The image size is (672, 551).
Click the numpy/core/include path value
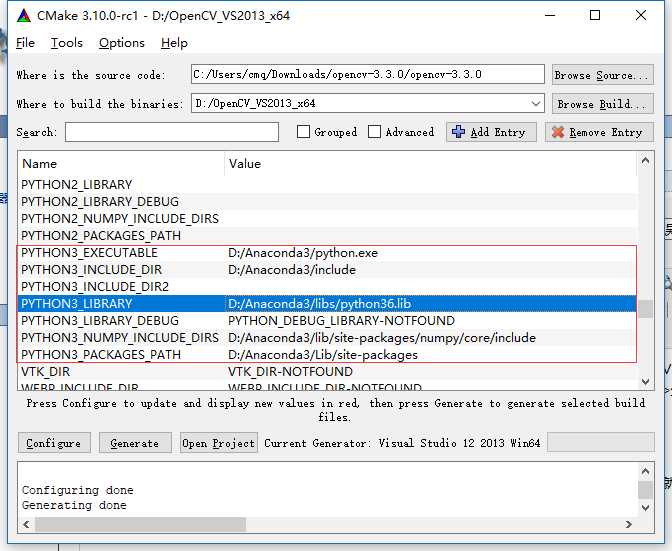tap(382, 338)
